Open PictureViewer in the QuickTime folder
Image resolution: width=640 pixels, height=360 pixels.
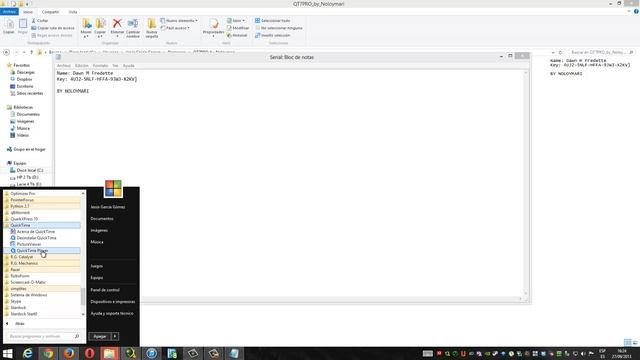(x=29, y=244)
